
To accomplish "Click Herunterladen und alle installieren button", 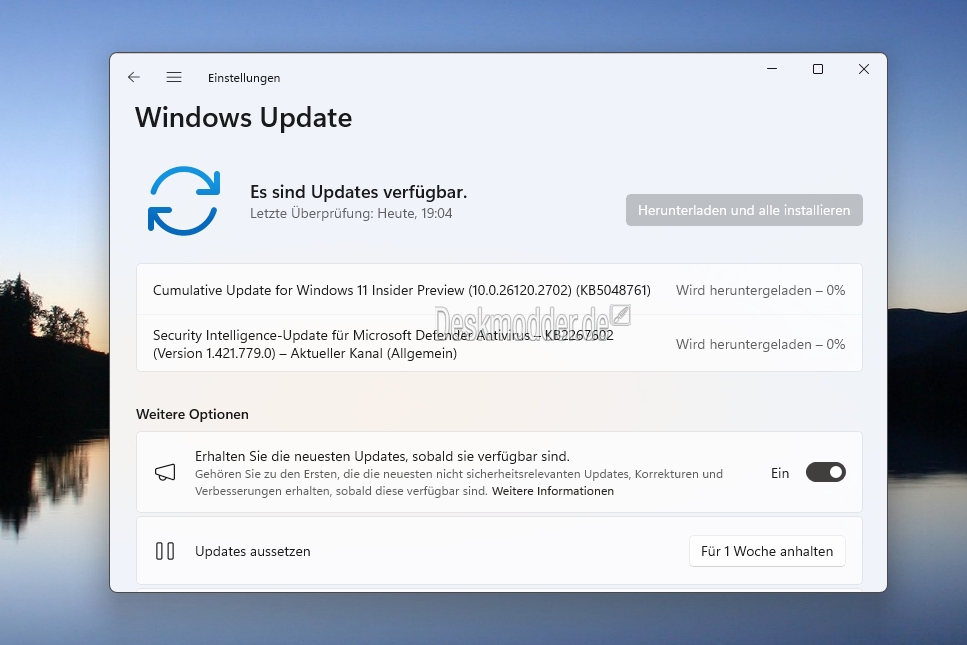I will (x=744, y=210).
